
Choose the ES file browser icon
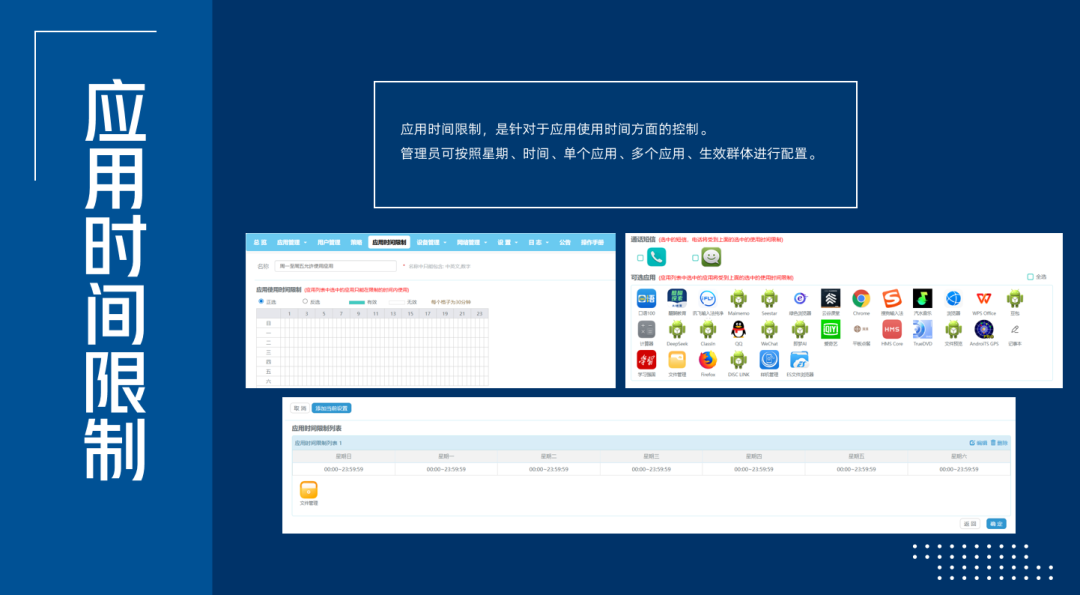(799, 360)
